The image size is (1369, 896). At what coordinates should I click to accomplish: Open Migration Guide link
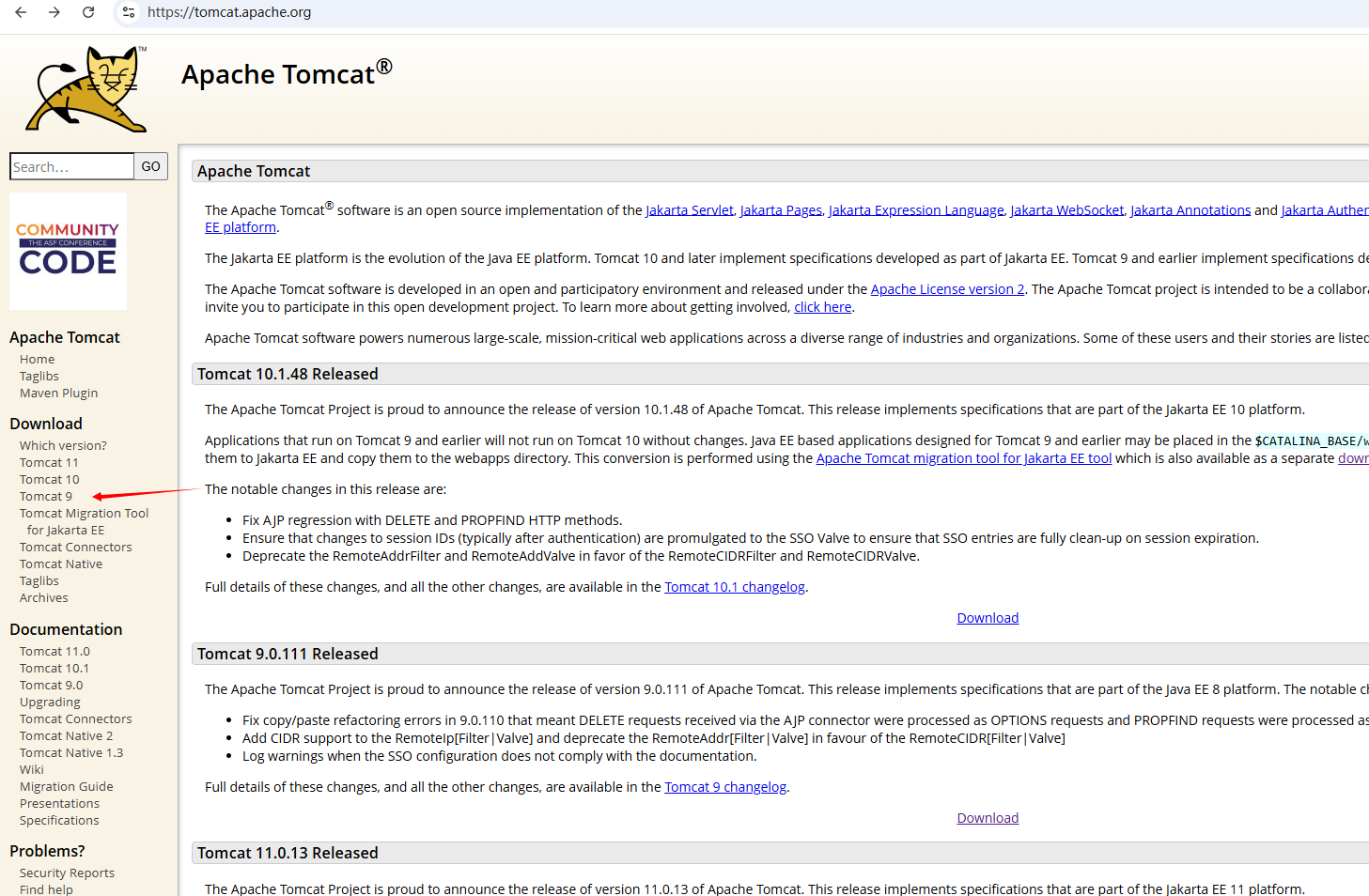(x=67, y=787)
